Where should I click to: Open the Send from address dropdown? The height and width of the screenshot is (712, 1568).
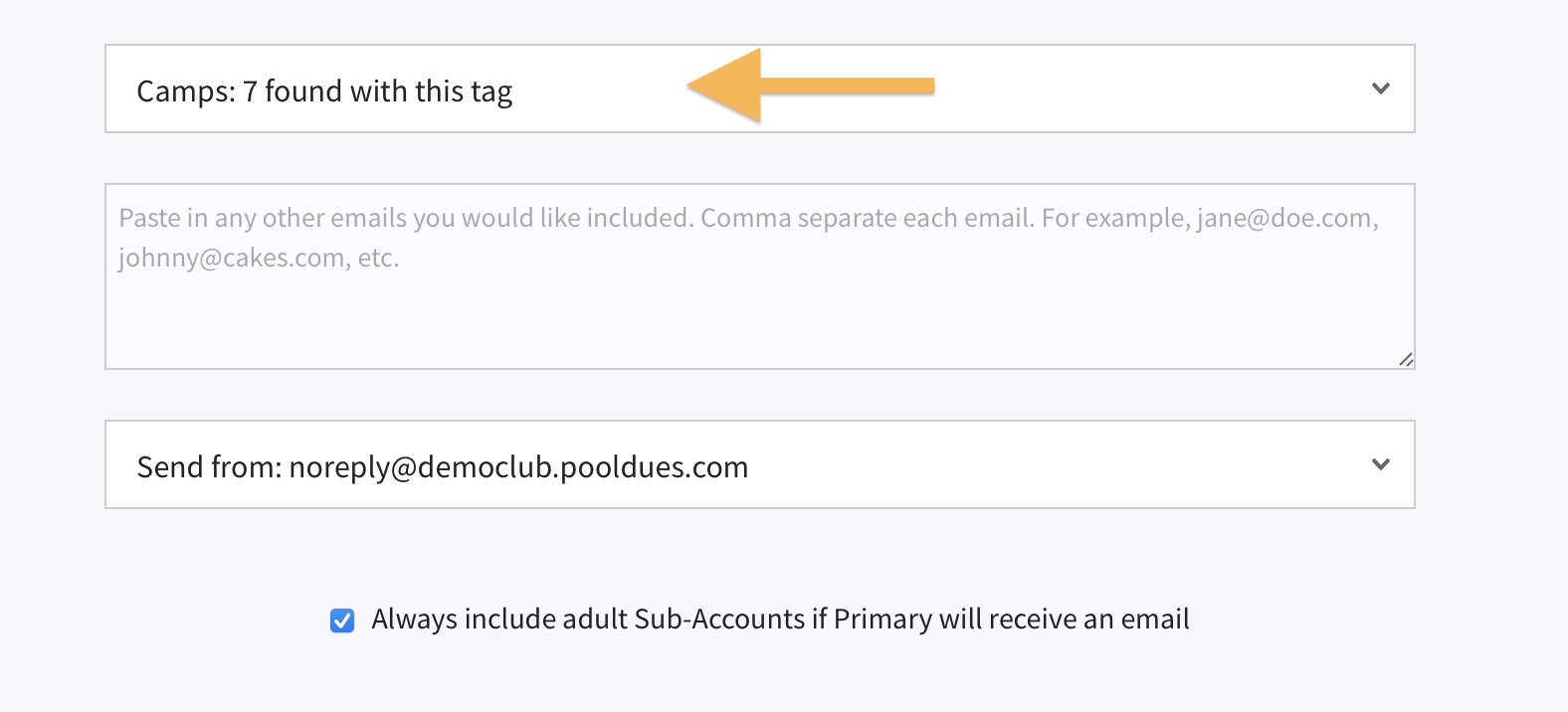click(759, 465)
